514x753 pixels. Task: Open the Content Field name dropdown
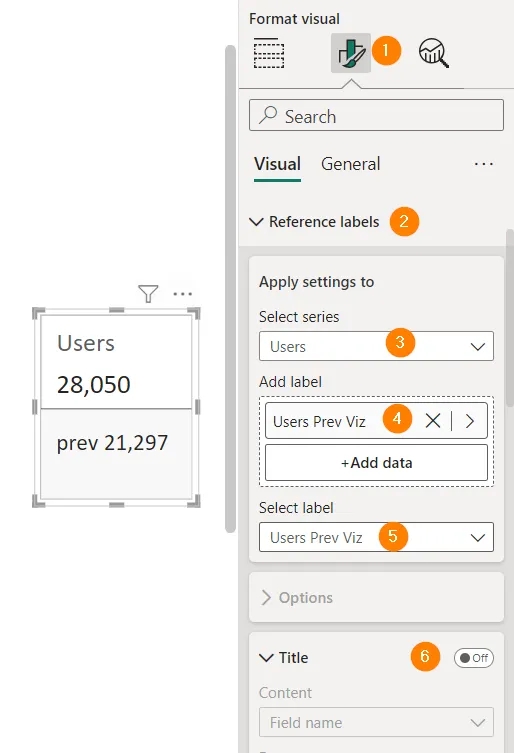tap(376, 722)
